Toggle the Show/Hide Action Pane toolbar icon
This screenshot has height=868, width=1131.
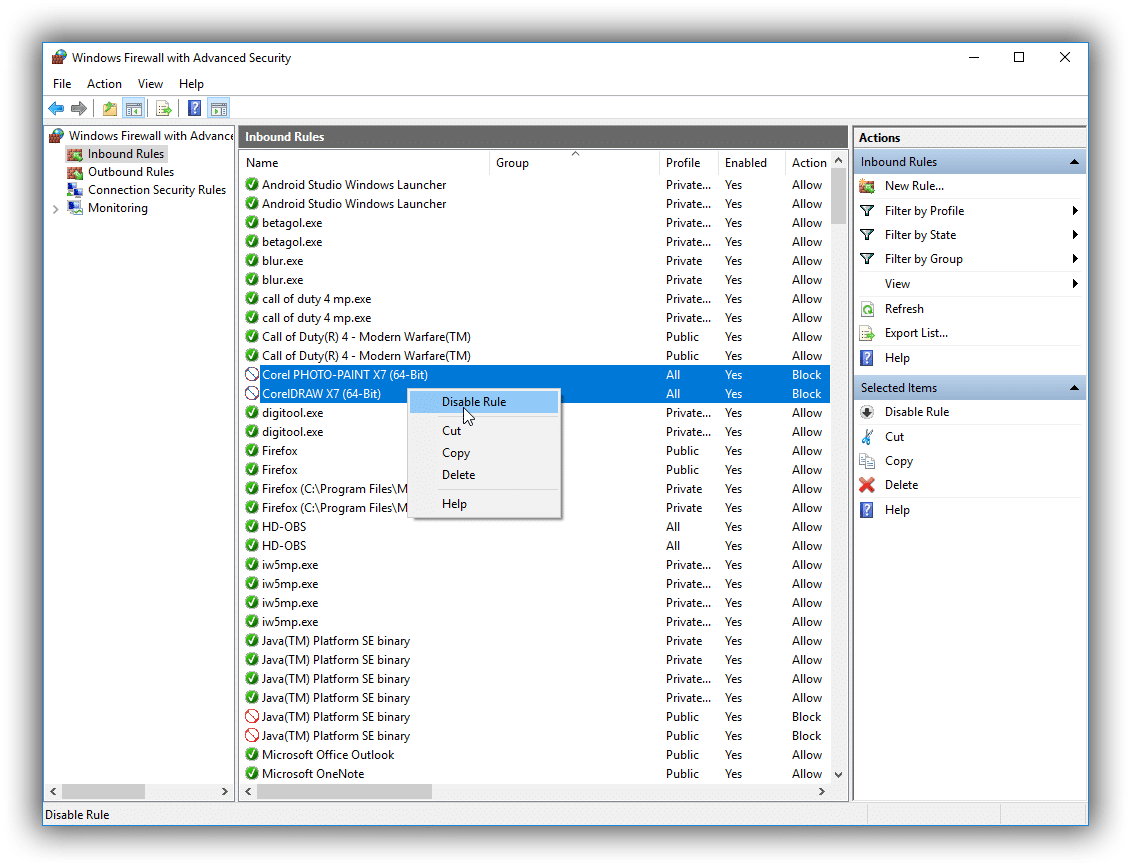[x=219, y=109]
